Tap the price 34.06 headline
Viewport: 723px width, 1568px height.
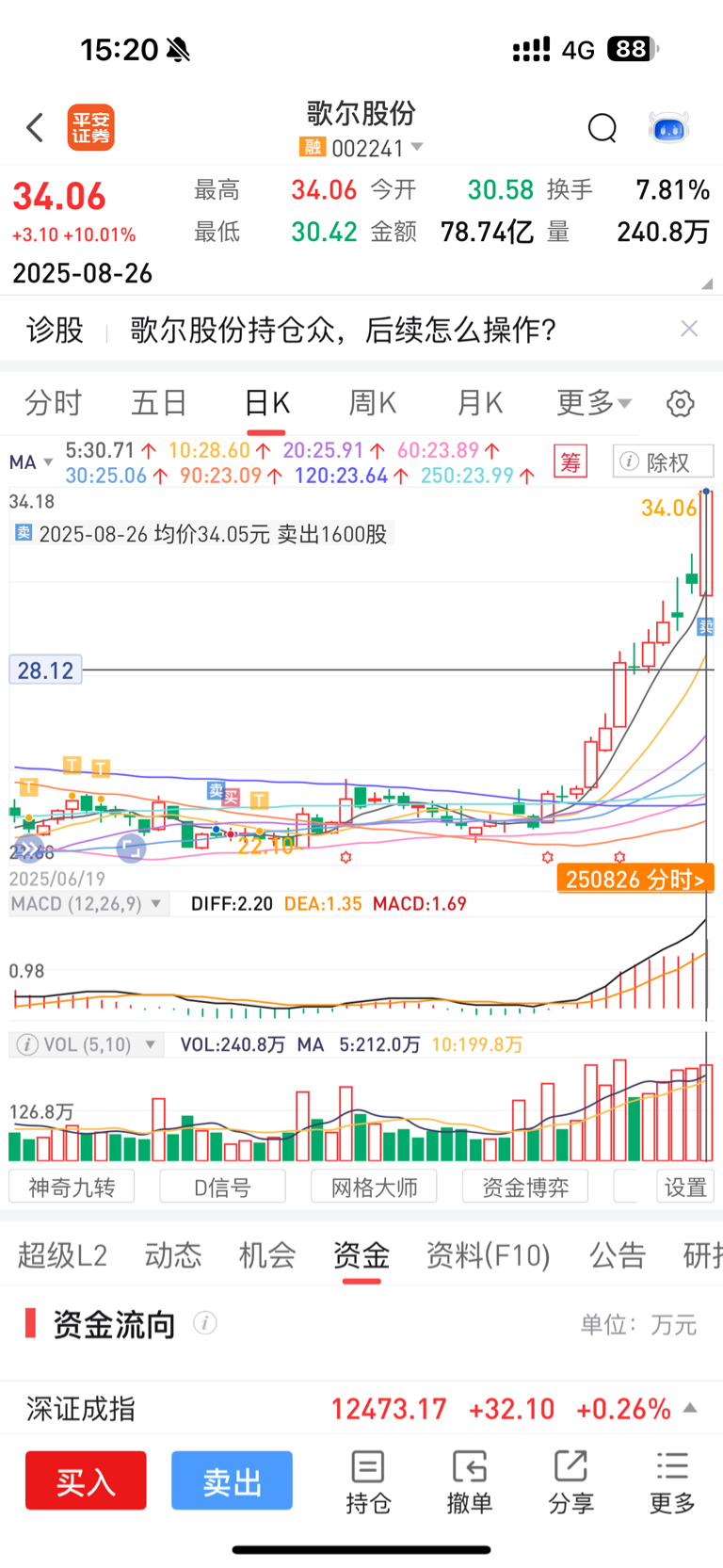click(59, 197)
